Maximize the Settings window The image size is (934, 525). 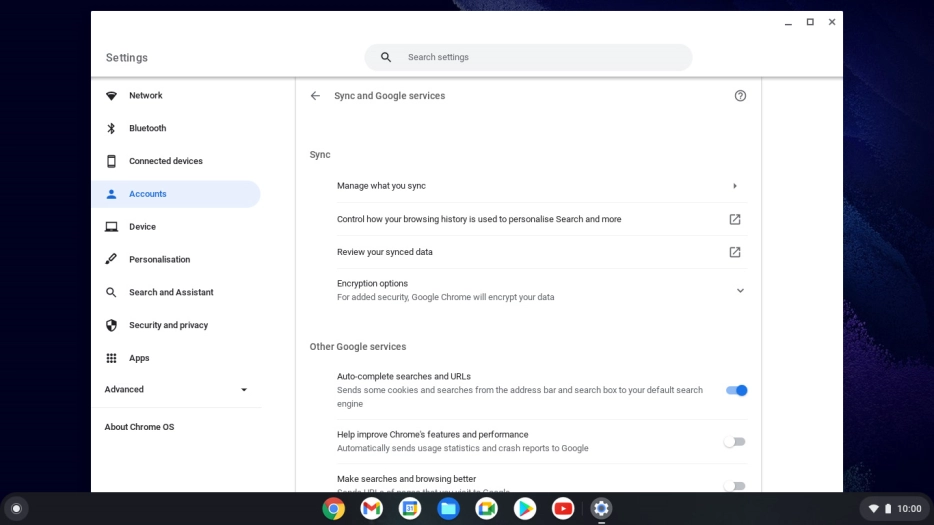(x=810, y=22)
